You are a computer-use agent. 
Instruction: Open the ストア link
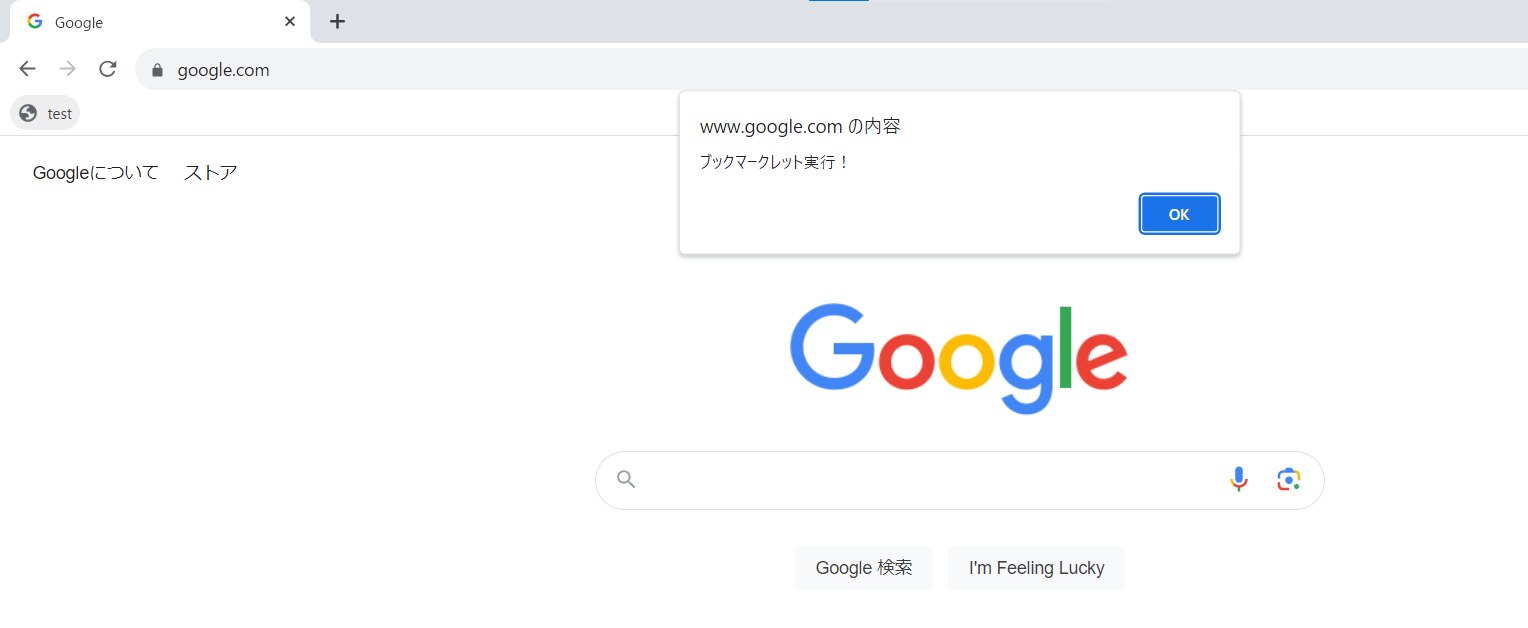pyautogui.click(x=210, y=173)
